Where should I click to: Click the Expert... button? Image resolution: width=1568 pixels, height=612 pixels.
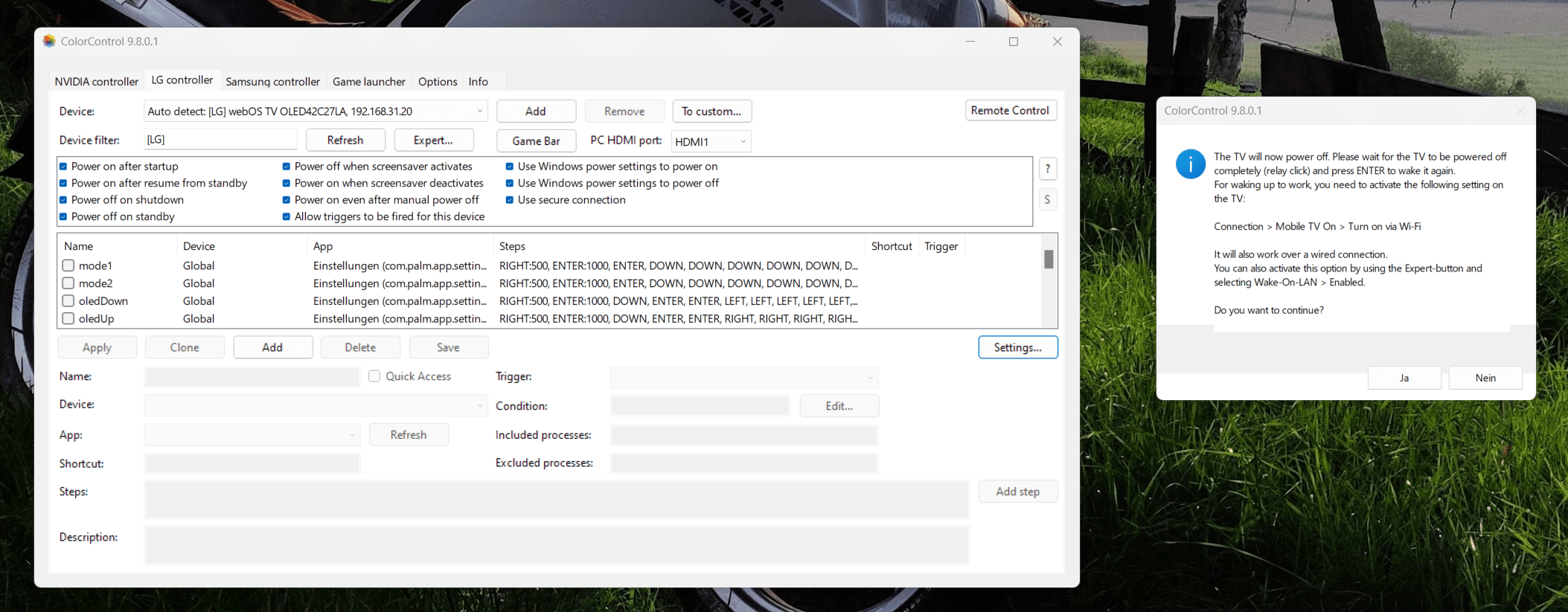pos(433,140)
